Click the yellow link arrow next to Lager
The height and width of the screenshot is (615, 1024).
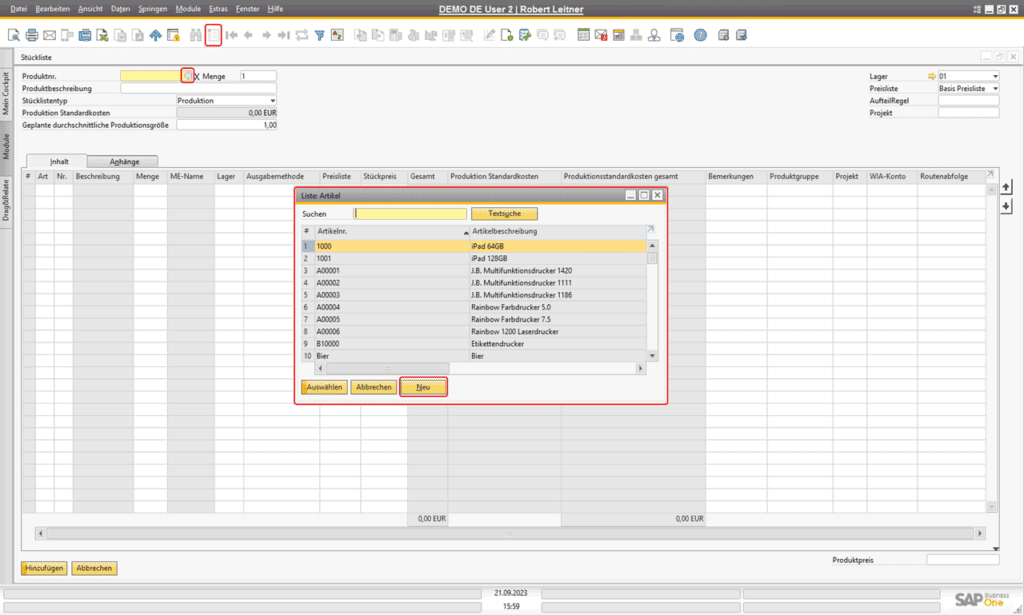pos(931,76)
